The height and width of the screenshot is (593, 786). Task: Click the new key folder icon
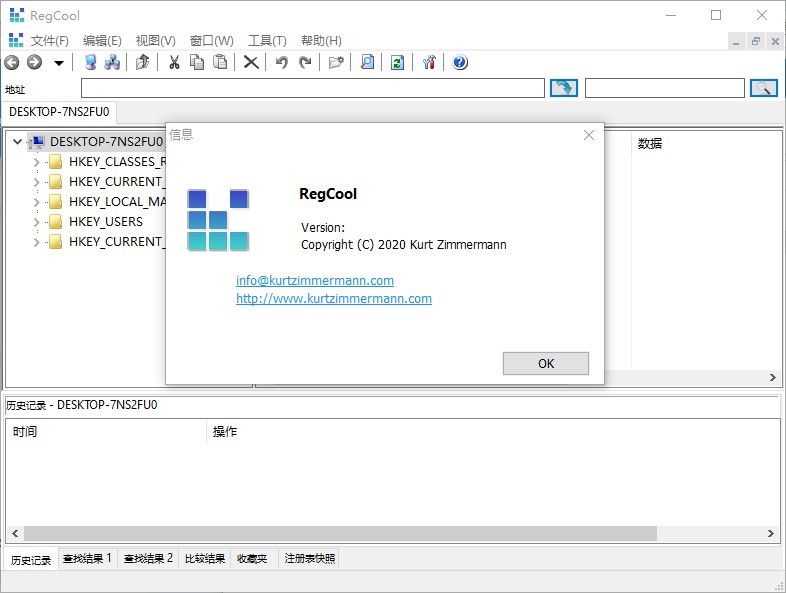point(336,62)
